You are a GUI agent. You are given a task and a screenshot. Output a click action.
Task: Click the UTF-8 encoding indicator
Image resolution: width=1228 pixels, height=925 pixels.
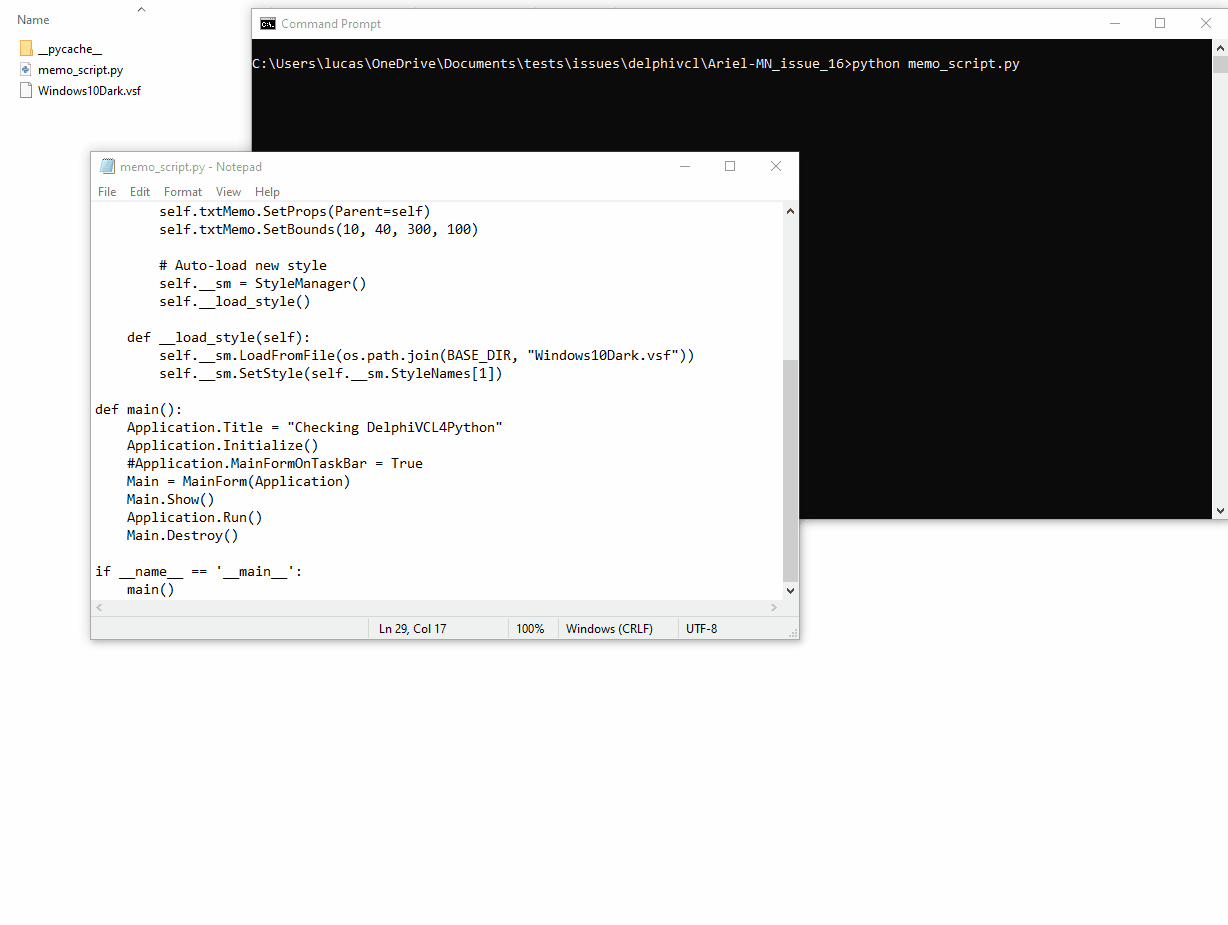[700, 628]
